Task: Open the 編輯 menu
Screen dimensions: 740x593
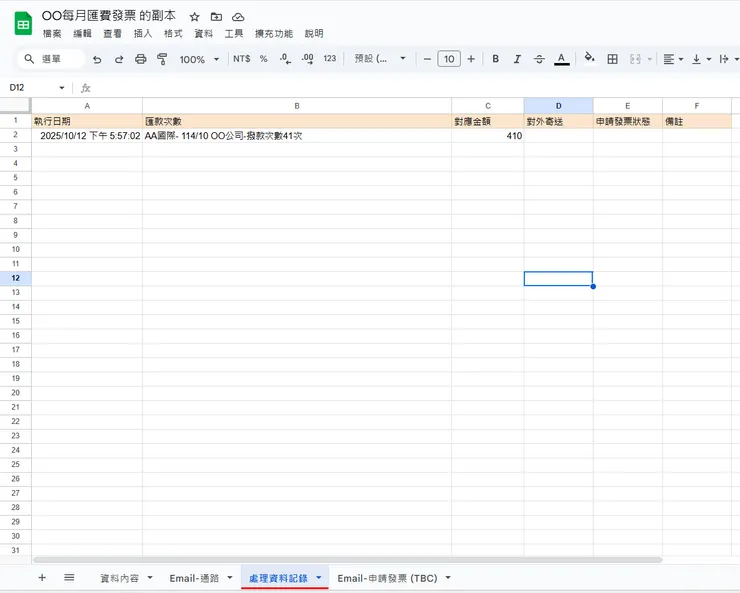Action: point(82,33)
